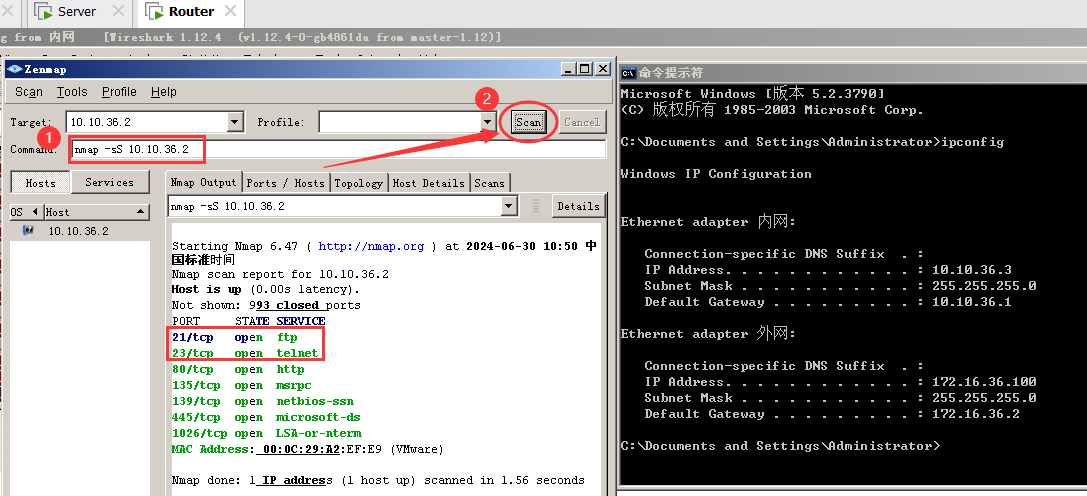This screenshot has width=1087, height=496.
Task: Click the 'Host is up' line in output
Action: tap(266, 289)
